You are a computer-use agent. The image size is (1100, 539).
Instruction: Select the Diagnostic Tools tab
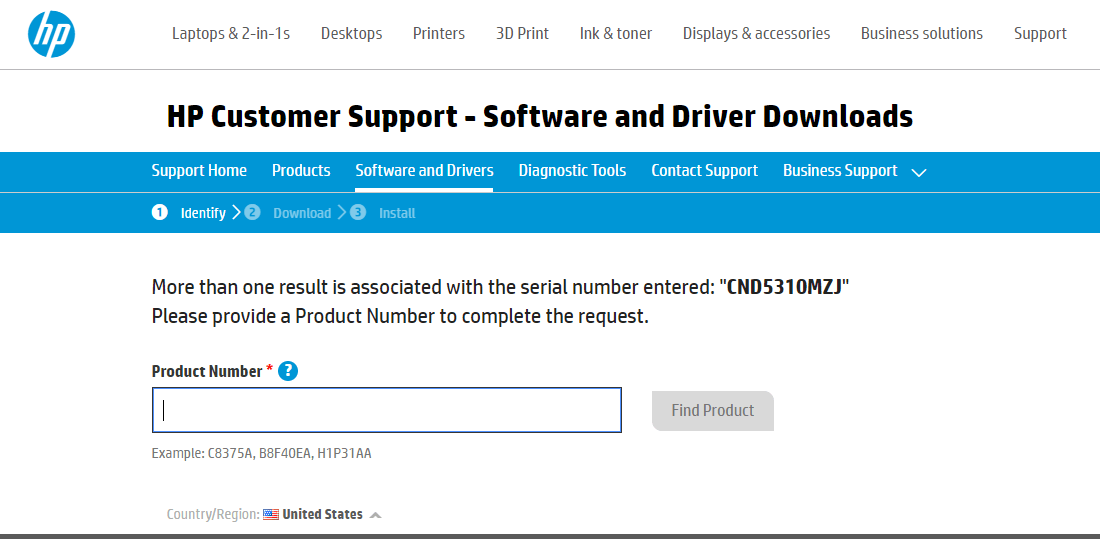coord(572,170)
